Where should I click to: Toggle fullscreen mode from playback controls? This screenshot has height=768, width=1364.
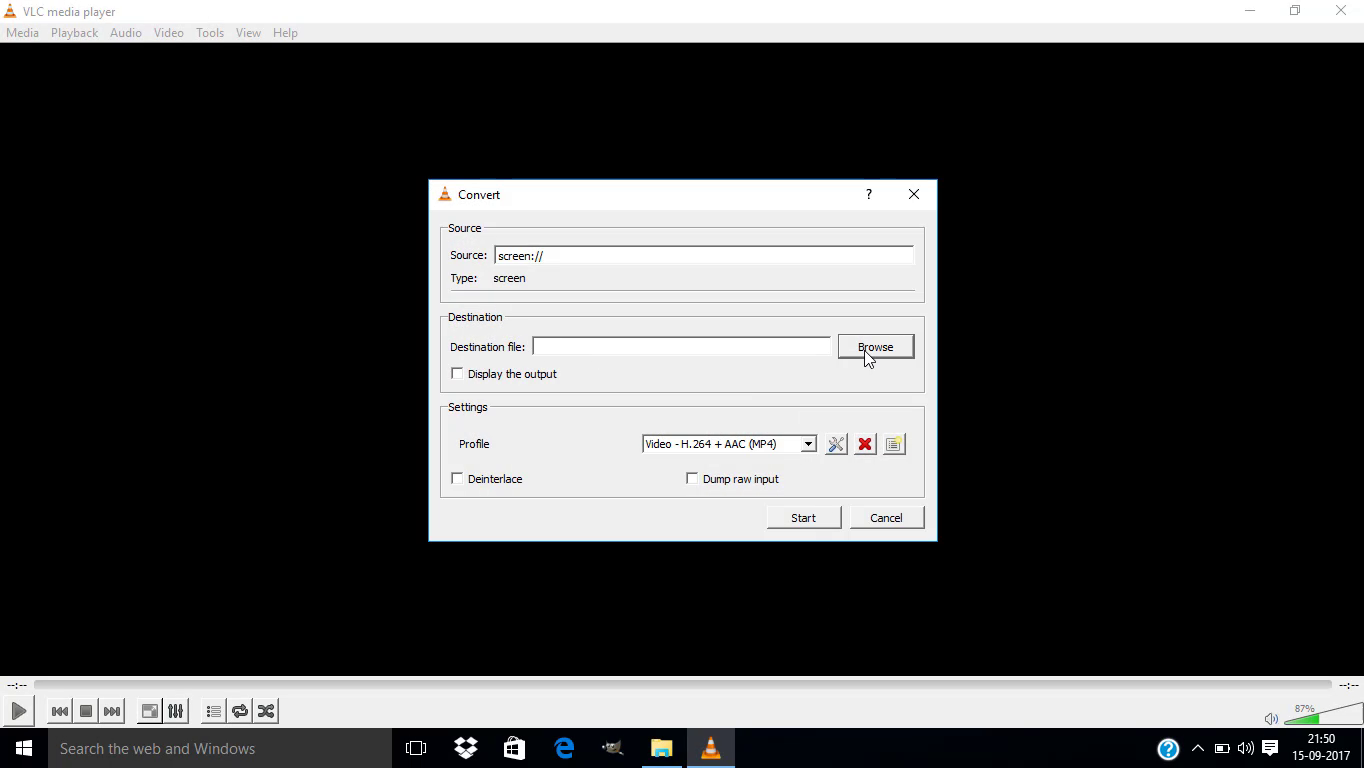coord(148,711)
